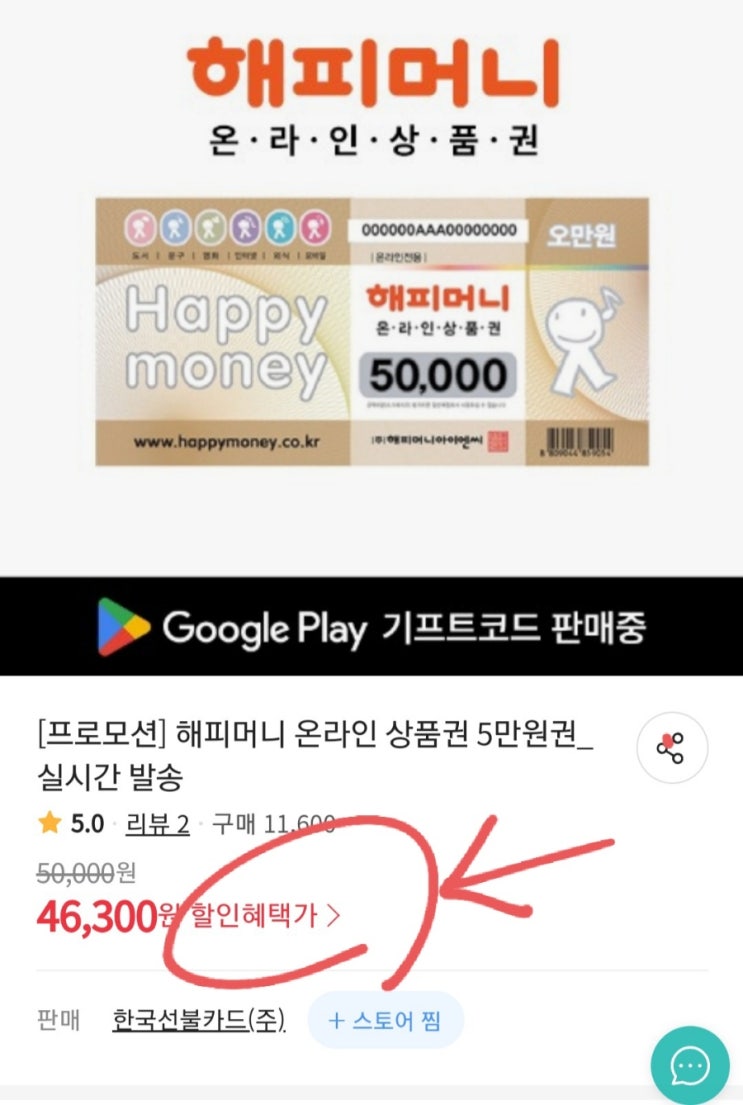
Task: Open the chat bubble floating button
Action: [689, 1066]
